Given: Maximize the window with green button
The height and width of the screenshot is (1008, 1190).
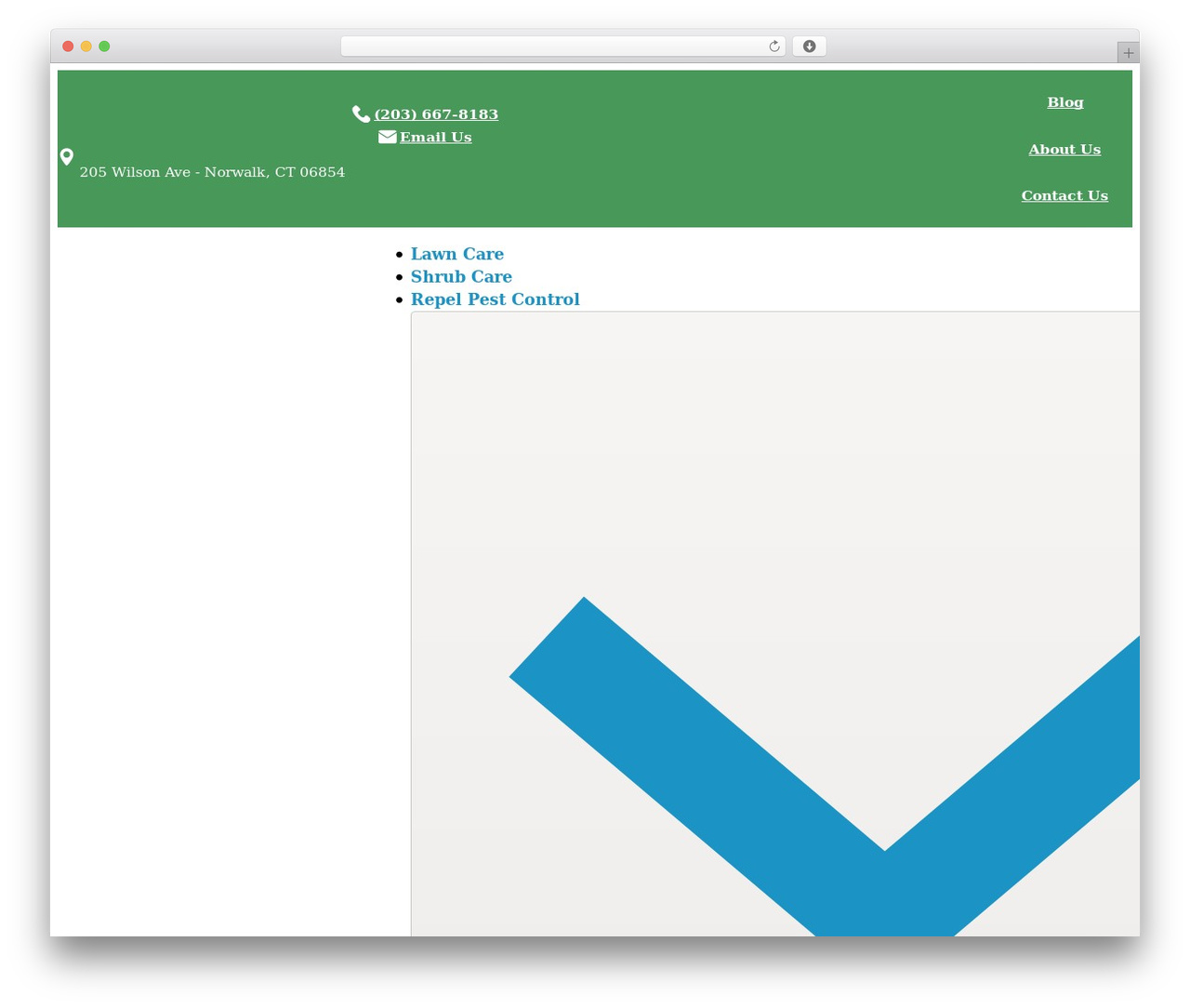Looking at the screenshot, I should coord(104,46).
